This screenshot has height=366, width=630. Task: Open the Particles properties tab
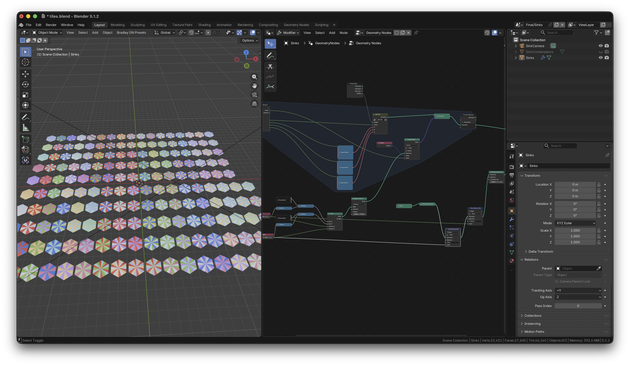511,228
